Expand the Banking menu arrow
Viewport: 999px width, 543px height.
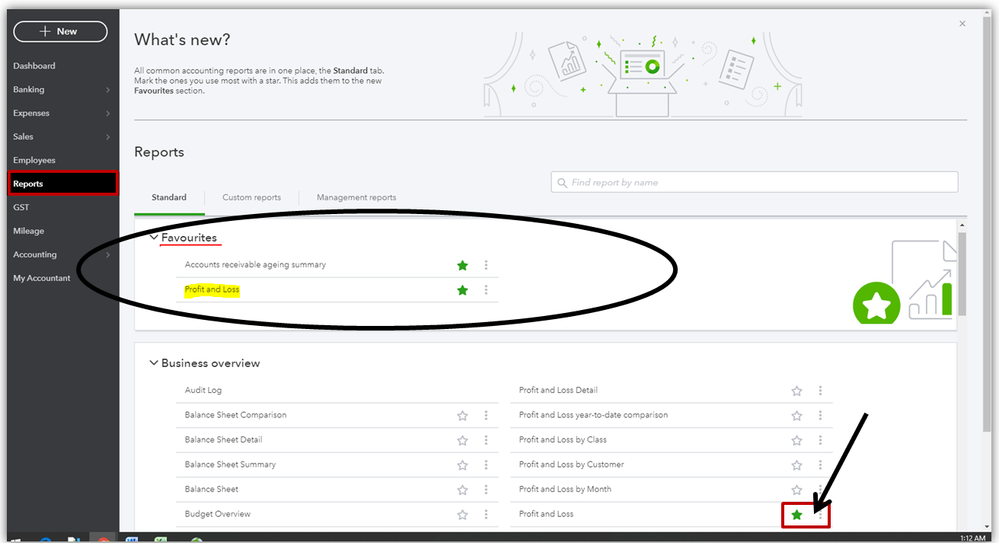[x=108, y=90]
